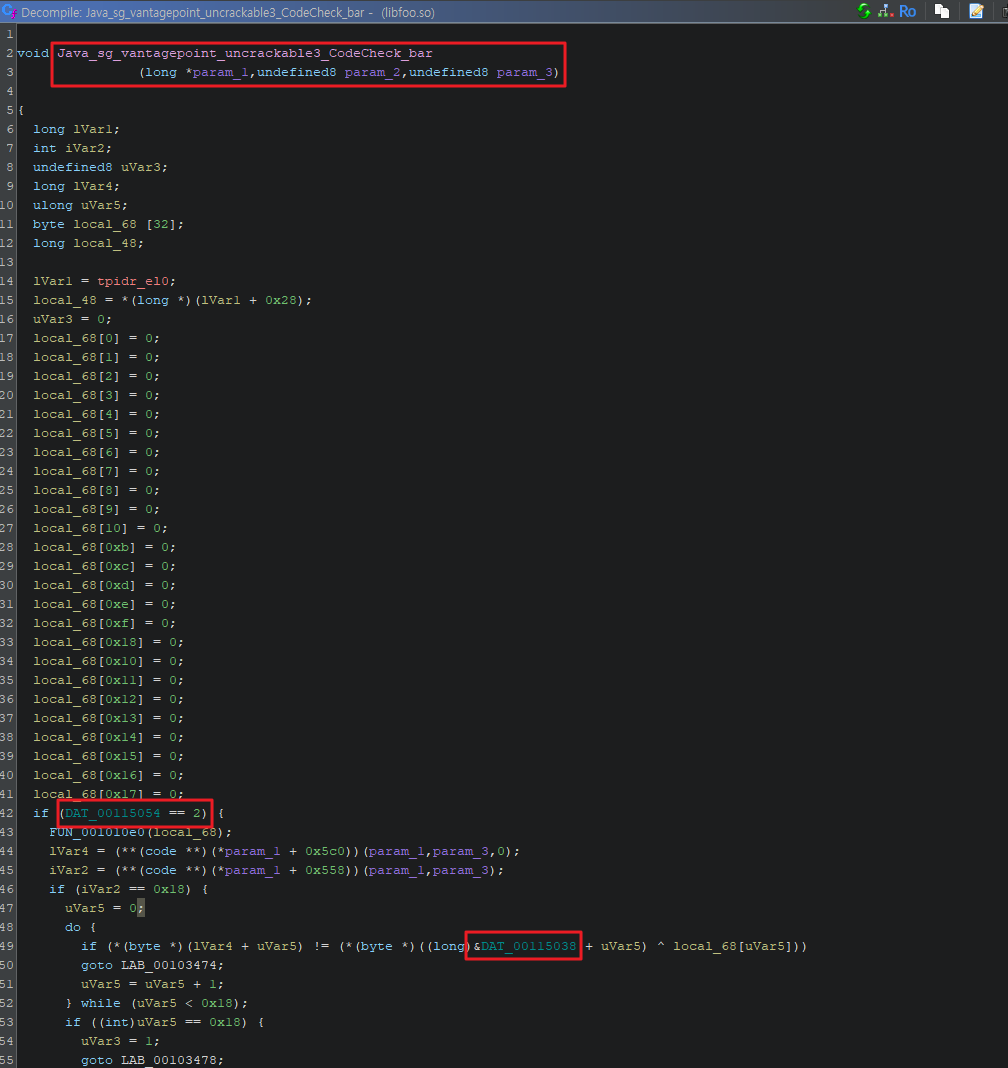Click 'uVar5' in 'ulong uVar5;' declaration
The width and height of the screenshot is (1008, 1068).
point(101,206)
